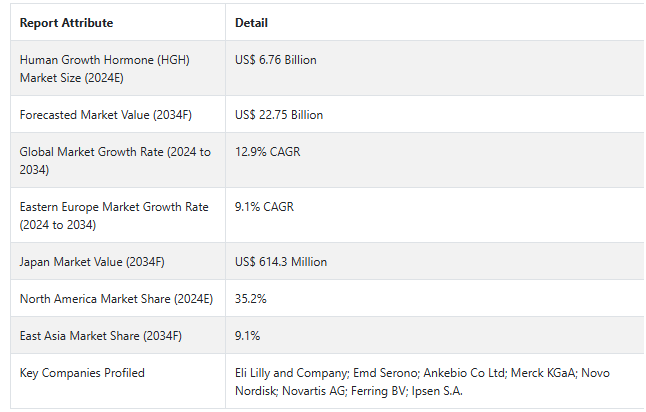The height and width of the screenshot is (412, 646).
Task: Select the Key Companies Profiled label
Action: tap(82, 373)
